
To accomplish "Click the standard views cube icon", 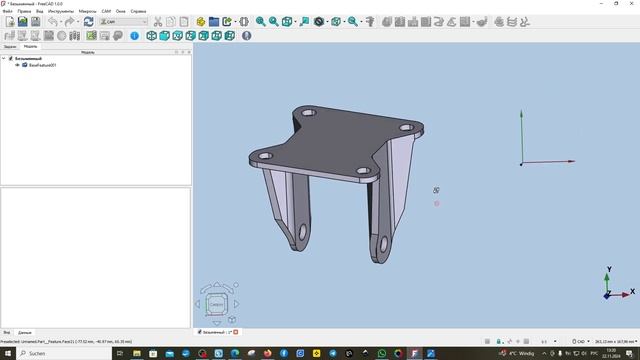I will [x=287, y=22].
